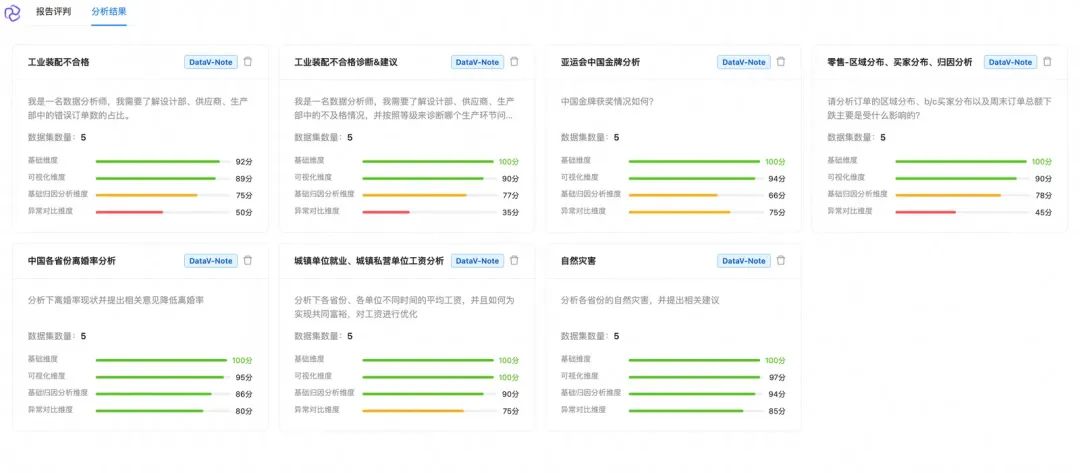
Task: Click orange 基础归因分析维度 bar in 亚运会 card
Action: click(673, 195)
